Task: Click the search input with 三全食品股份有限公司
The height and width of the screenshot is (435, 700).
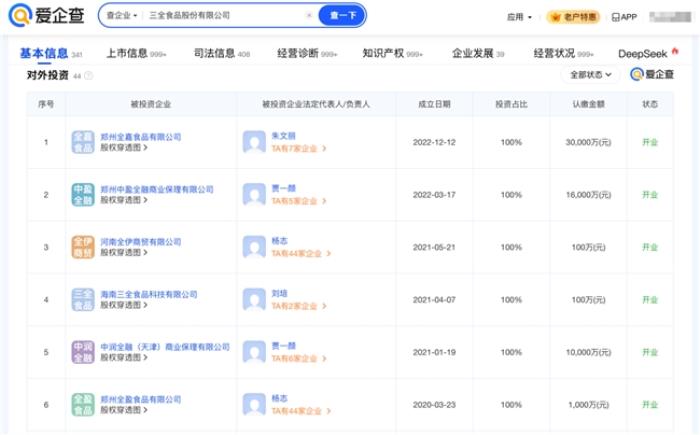Action: tap(223, 15)
